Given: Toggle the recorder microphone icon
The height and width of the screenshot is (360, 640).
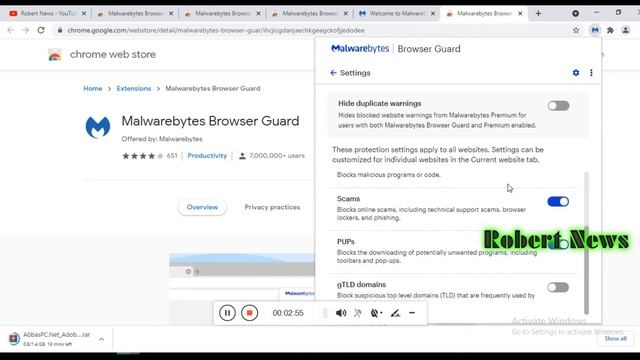Looking at the screenshot, I should click(x=358, y=313).
